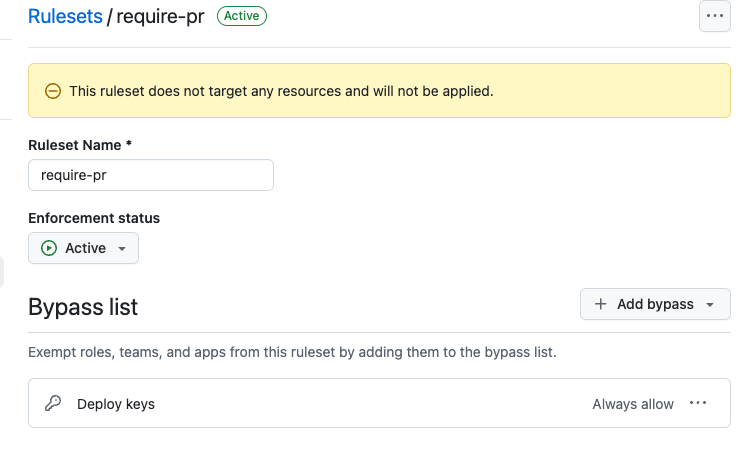The height and width of the screenshot is (458, 751).
Task: Click the play icon in Enforcement status
Action: (x=49, y=248)
